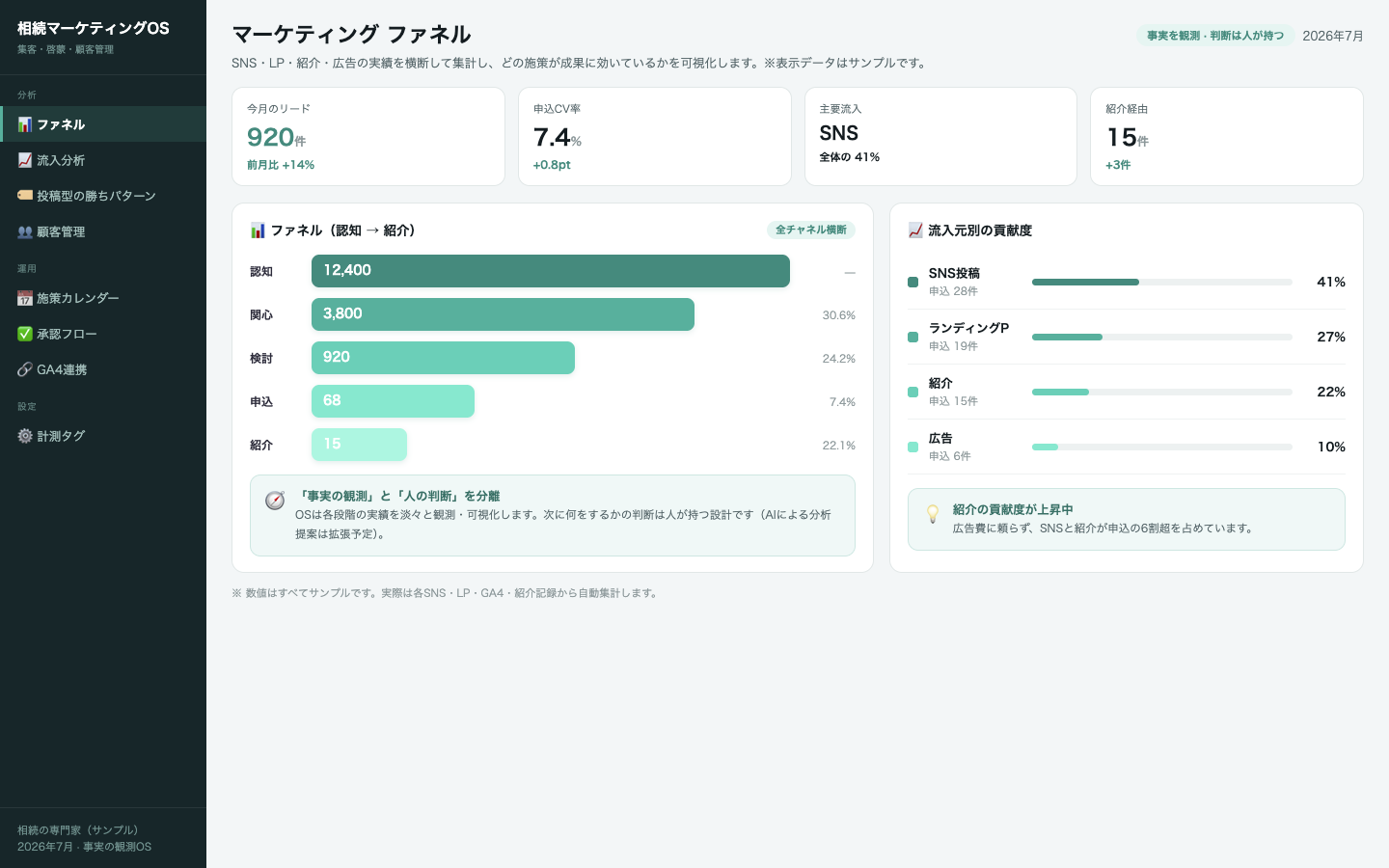This screenshot has width=1389, height=868.
Task: Open 計測タグ settings item
Action: [x=103, y=436]
